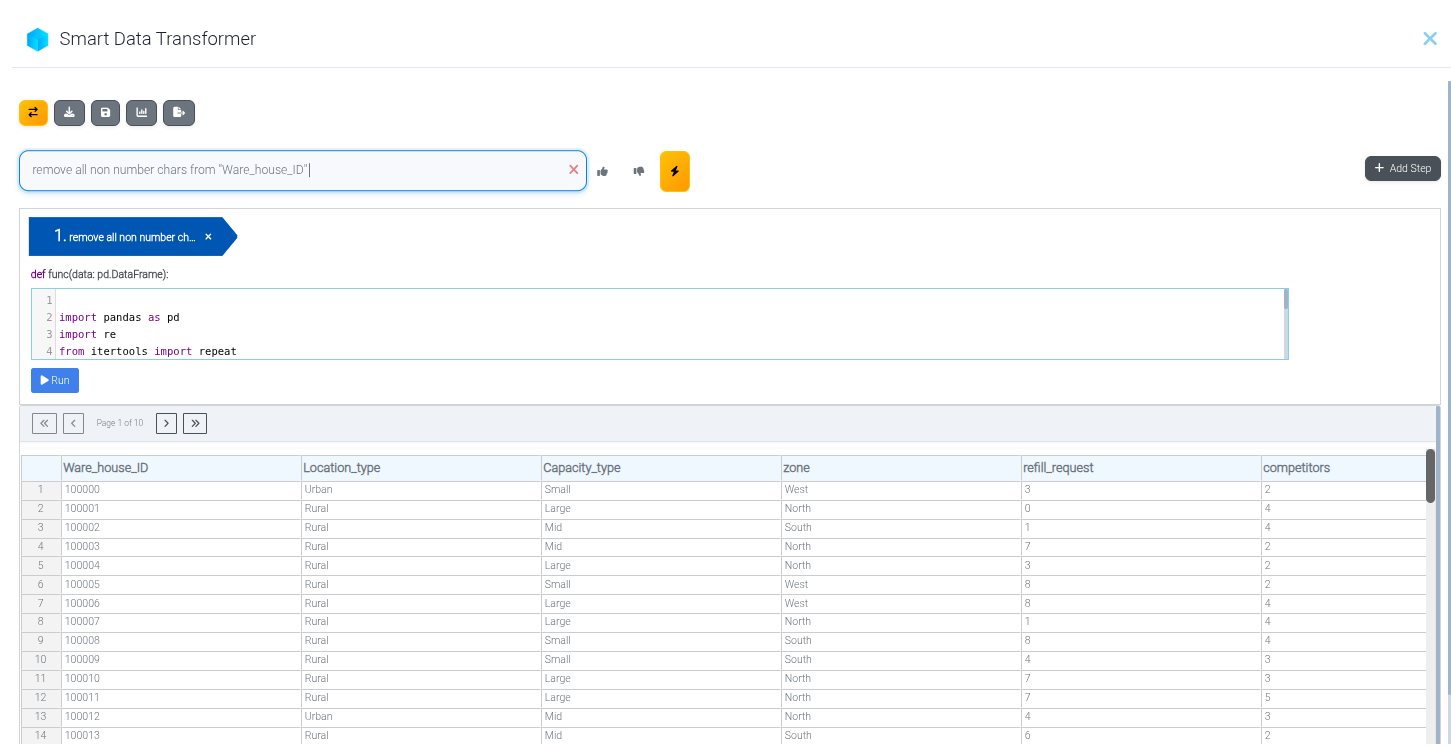
Task: Click in the transformation prompt input field
Action: pos(290,170)
